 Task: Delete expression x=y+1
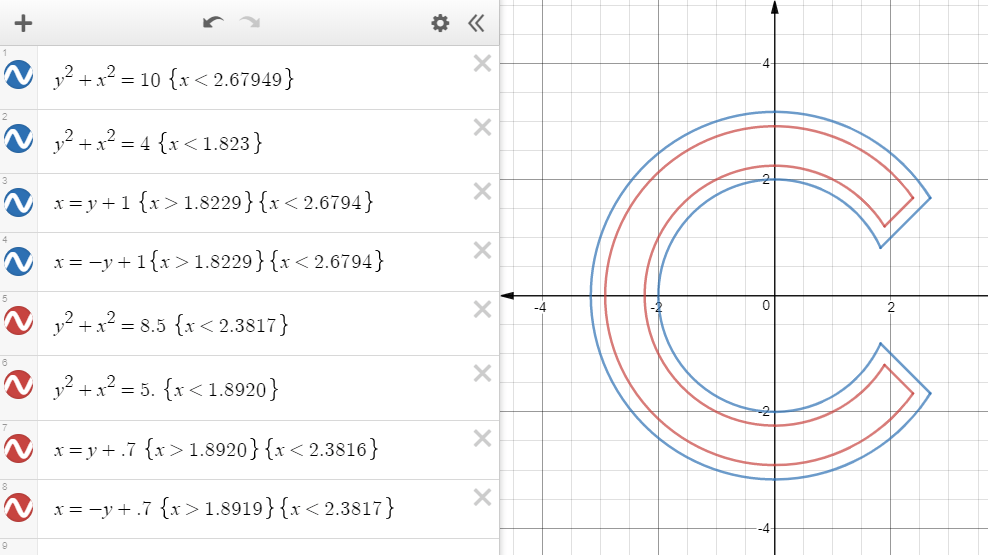pos(482,191)
